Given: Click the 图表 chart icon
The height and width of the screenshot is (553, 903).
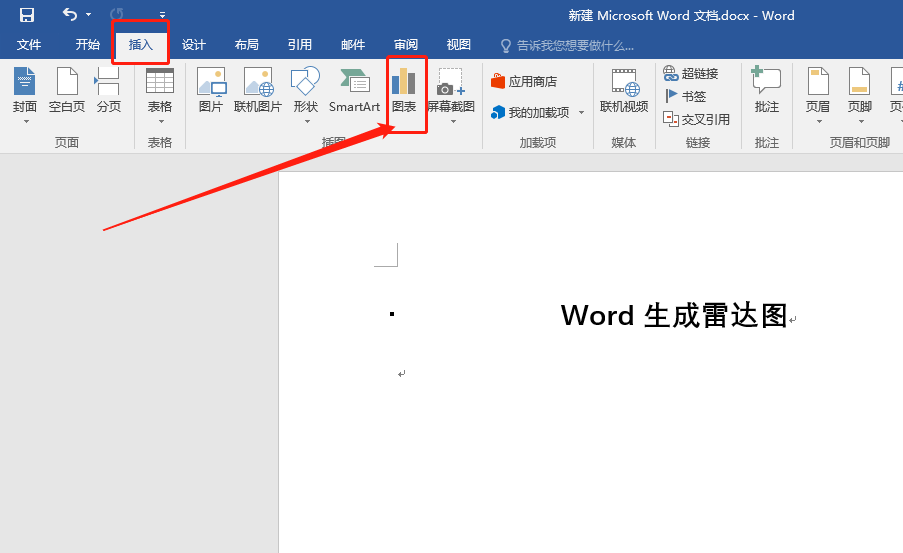Looking at the screenshot, I should click(x=404, y=82).
